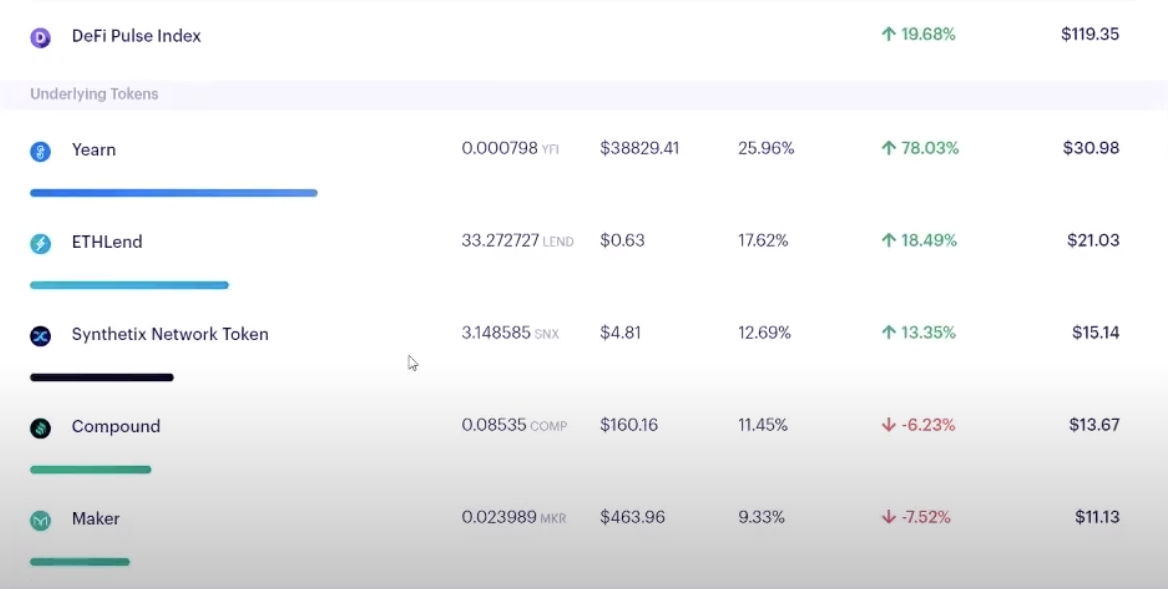Click the $4.81 Synthetix price

click(x=620, y=333)
